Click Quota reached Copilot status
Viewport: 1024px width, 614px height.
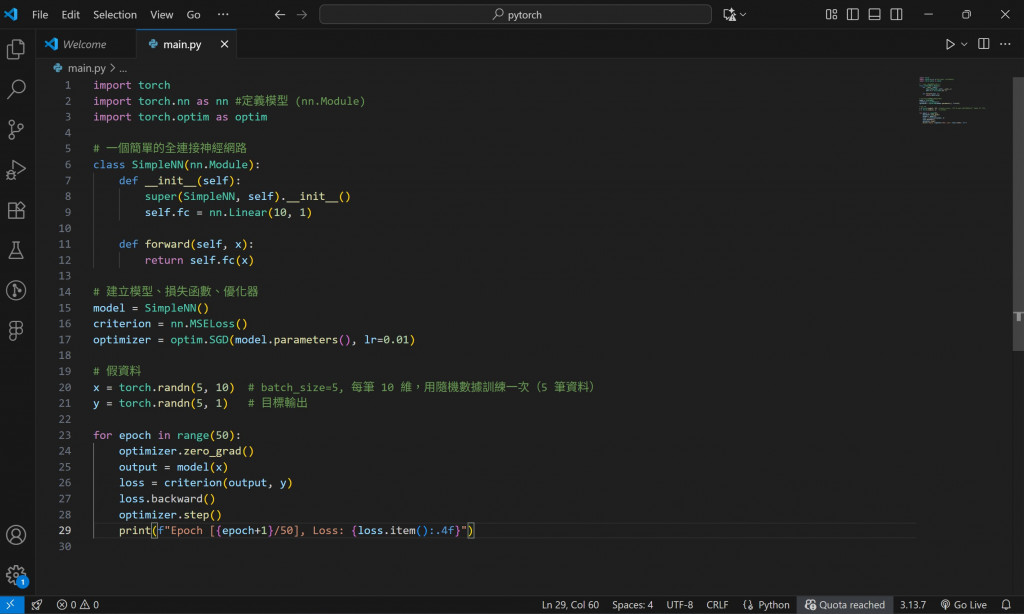844,605
